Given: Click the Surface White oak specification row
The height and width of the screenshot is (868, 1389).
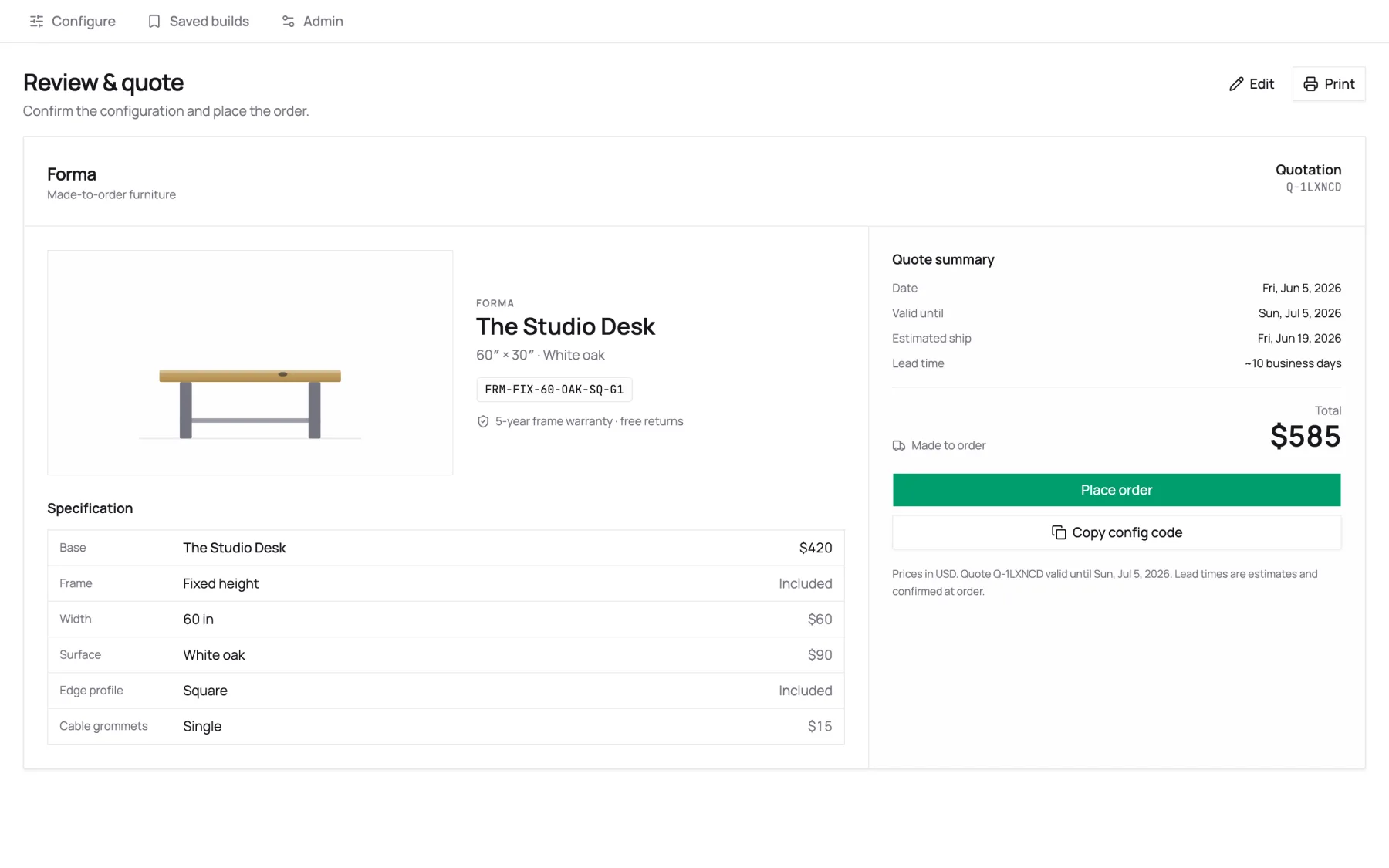Looking at the screenshot, I should coord(446,655).
